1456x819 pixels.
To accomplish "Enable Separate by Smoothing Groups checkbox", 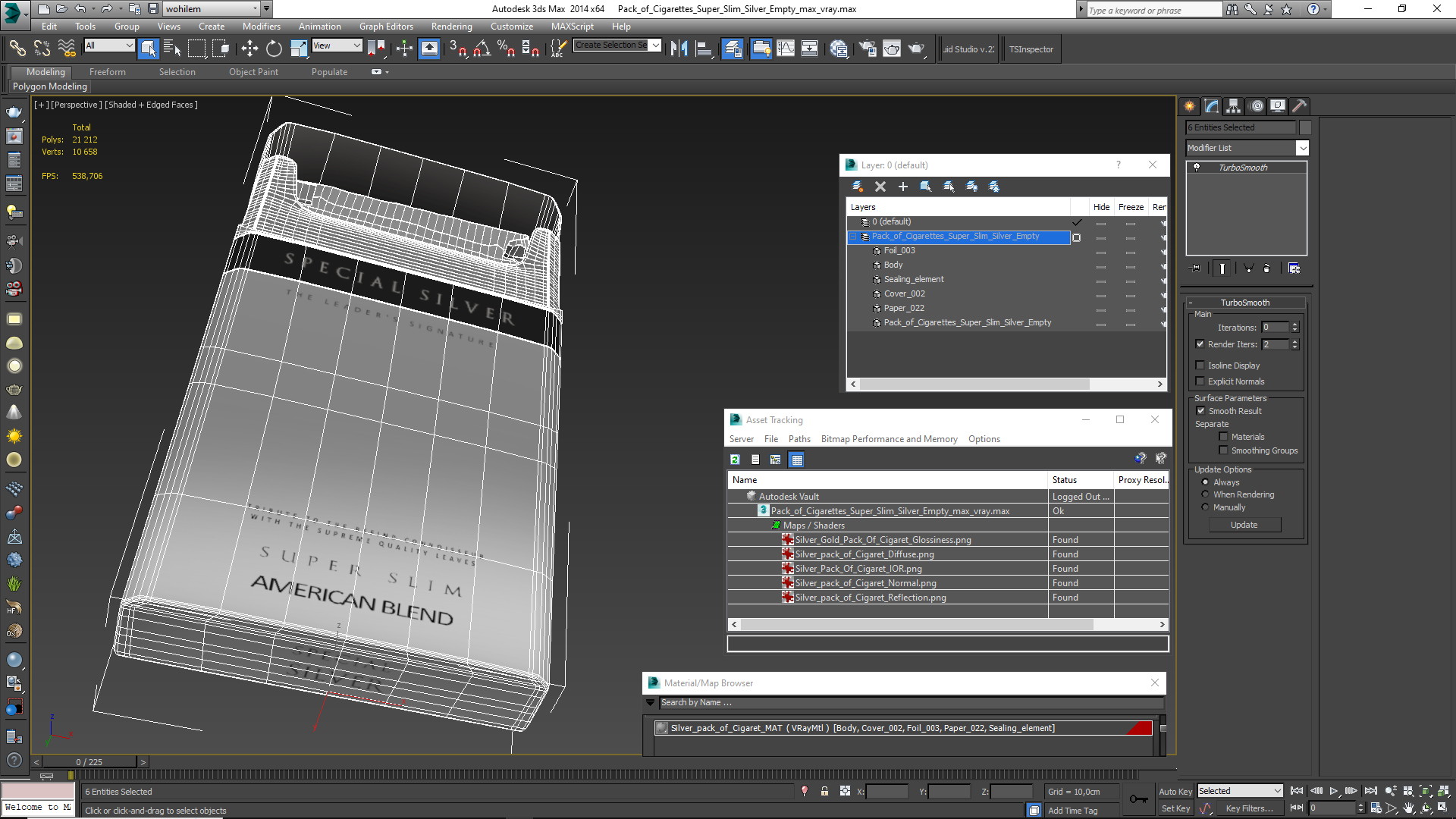I will point(1223,450).
